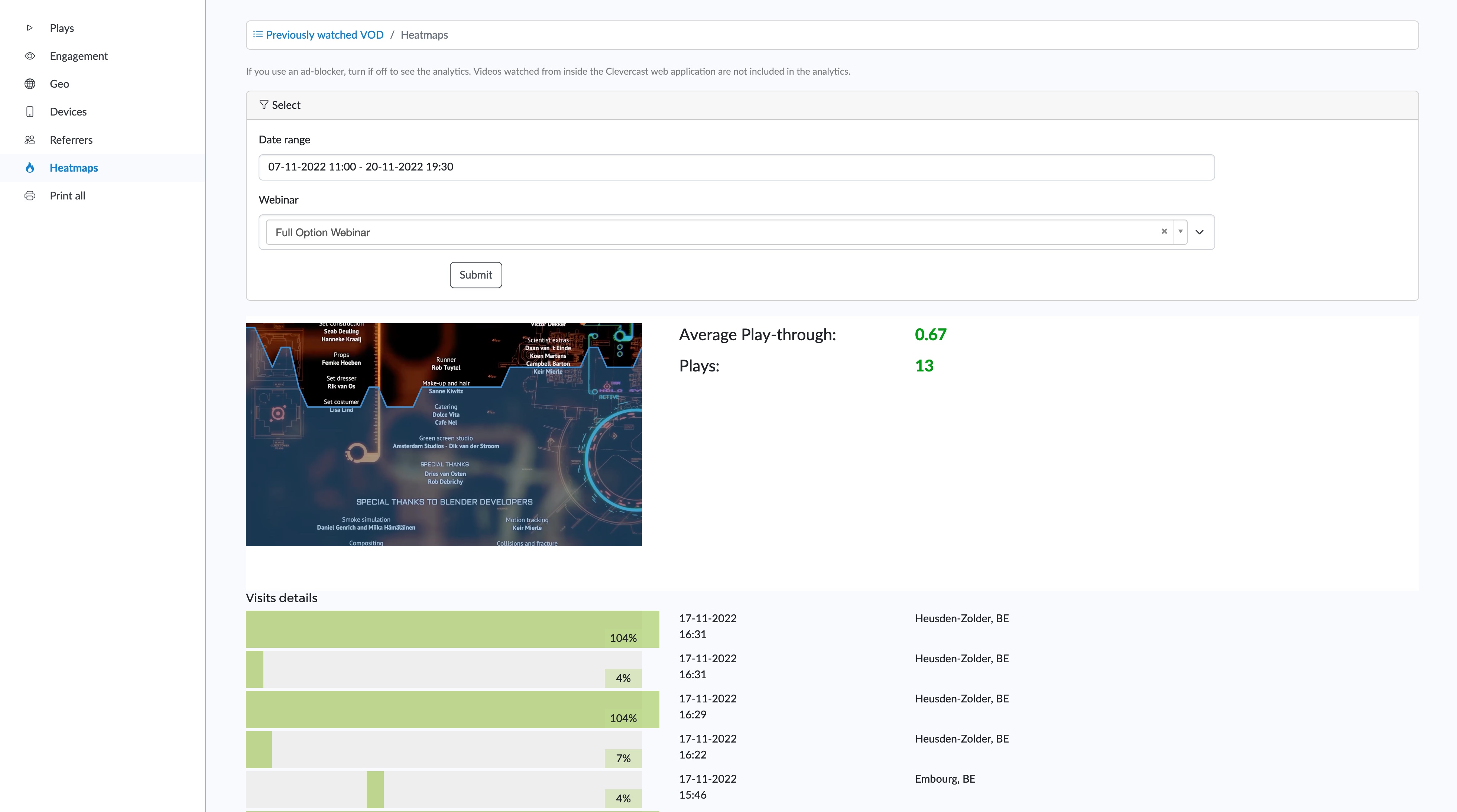1457x812 pixels.
Task: Click the 4% visit bar for Embourg
Action: (444, 789)
